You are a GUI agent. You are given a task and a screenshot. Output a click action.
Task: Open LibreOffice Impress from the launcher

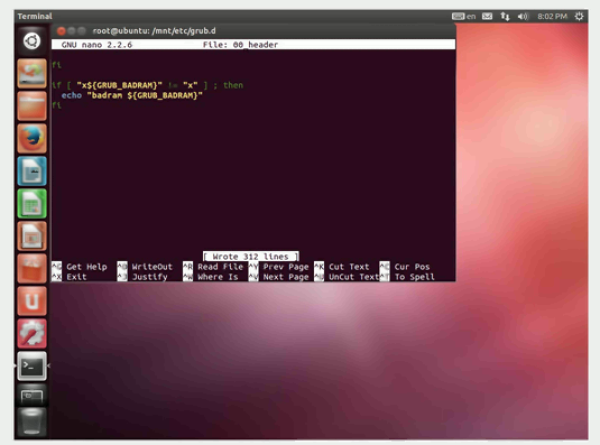(x=32, y=236)
